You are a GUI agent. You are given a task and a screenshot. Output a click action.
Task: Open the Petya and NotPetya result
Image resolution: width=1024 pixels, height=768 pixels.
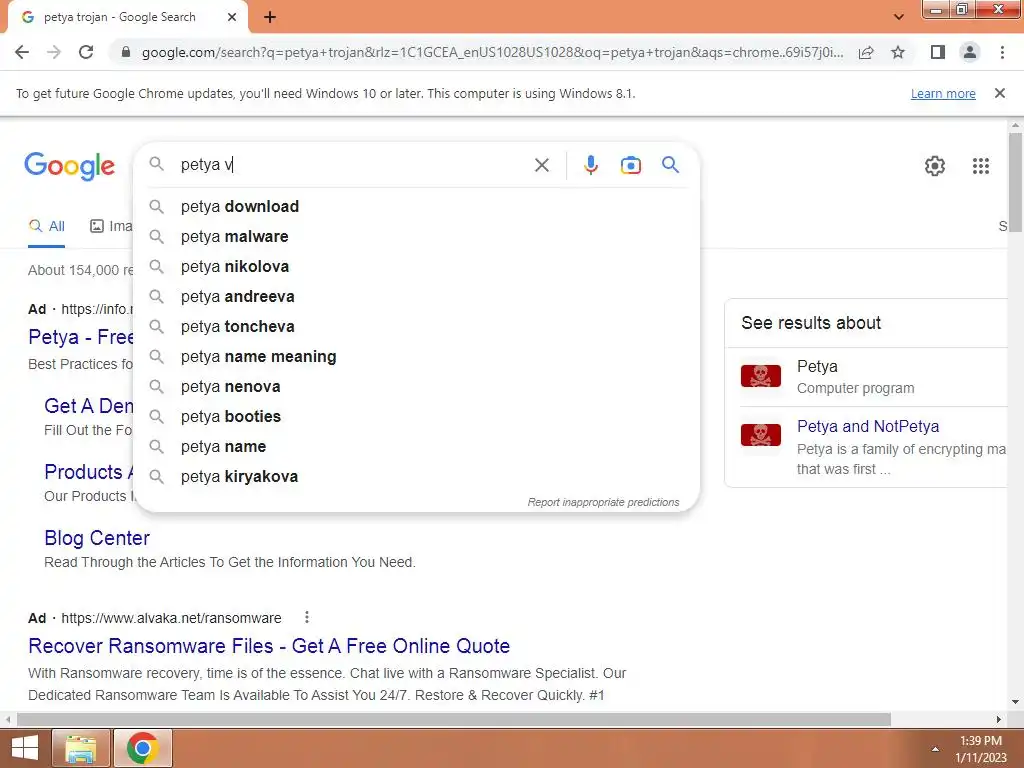tap(867, 426)
